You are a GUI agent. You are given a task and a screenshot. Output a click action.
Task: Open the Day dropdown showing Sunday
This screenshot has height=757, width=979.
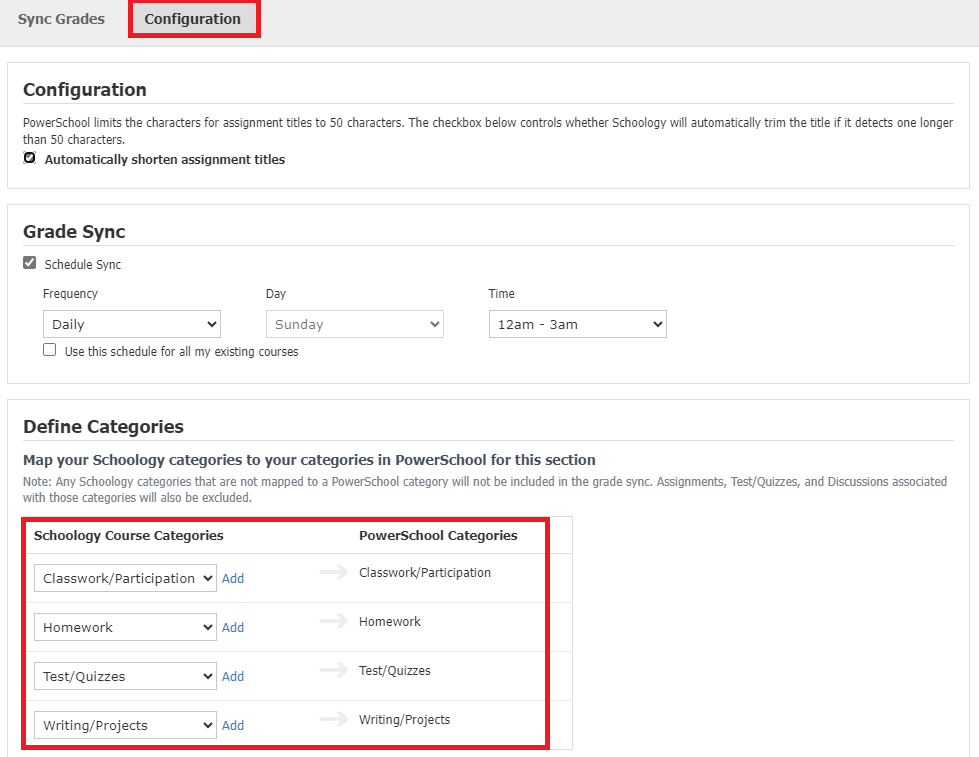click(x=355, y=324)
